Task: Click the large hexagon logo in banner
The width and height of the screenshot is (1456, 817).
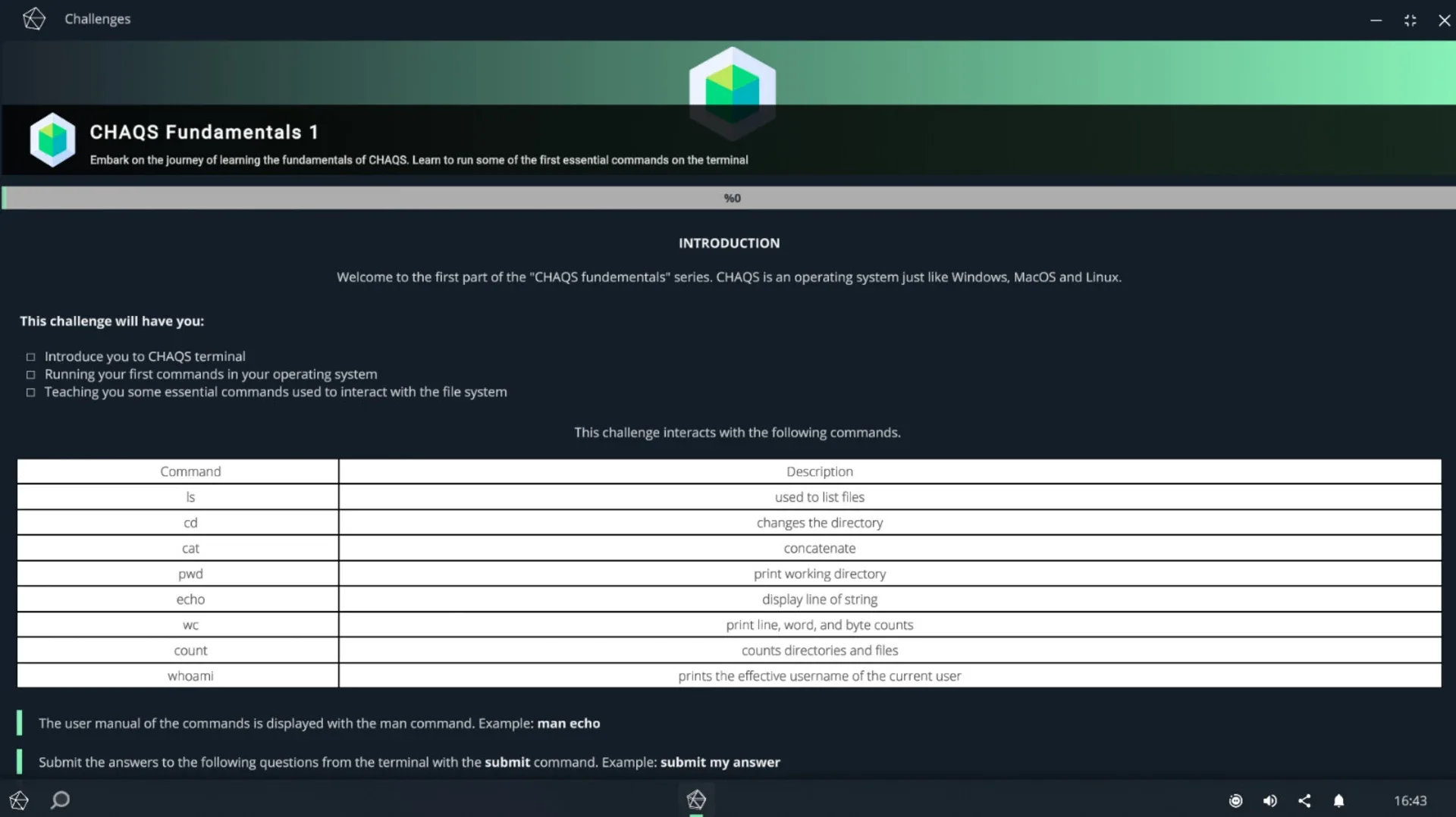Action: point(732,91)
